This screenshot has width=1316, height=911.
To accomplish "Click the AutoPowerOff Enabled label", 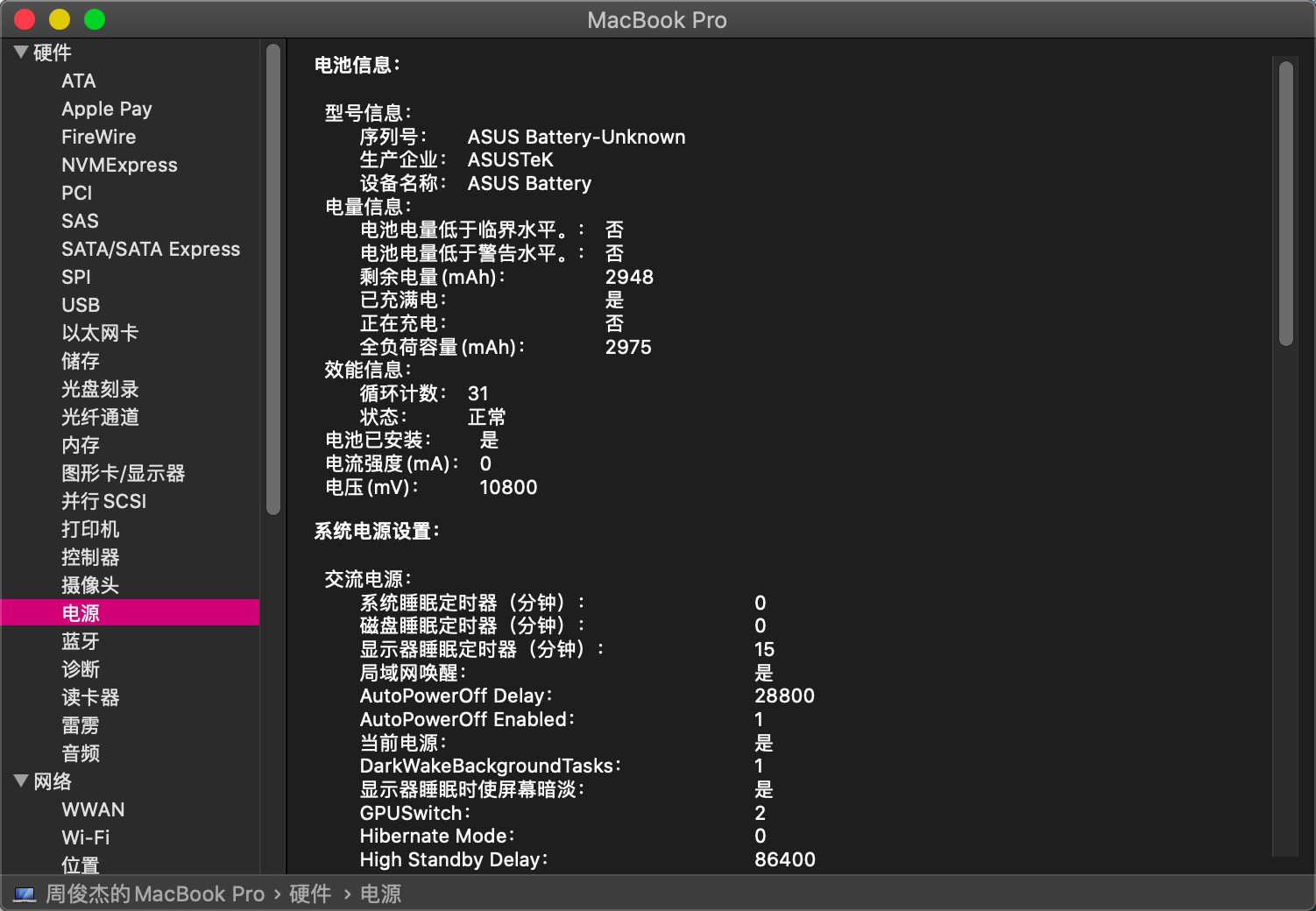I will (467, 719).
